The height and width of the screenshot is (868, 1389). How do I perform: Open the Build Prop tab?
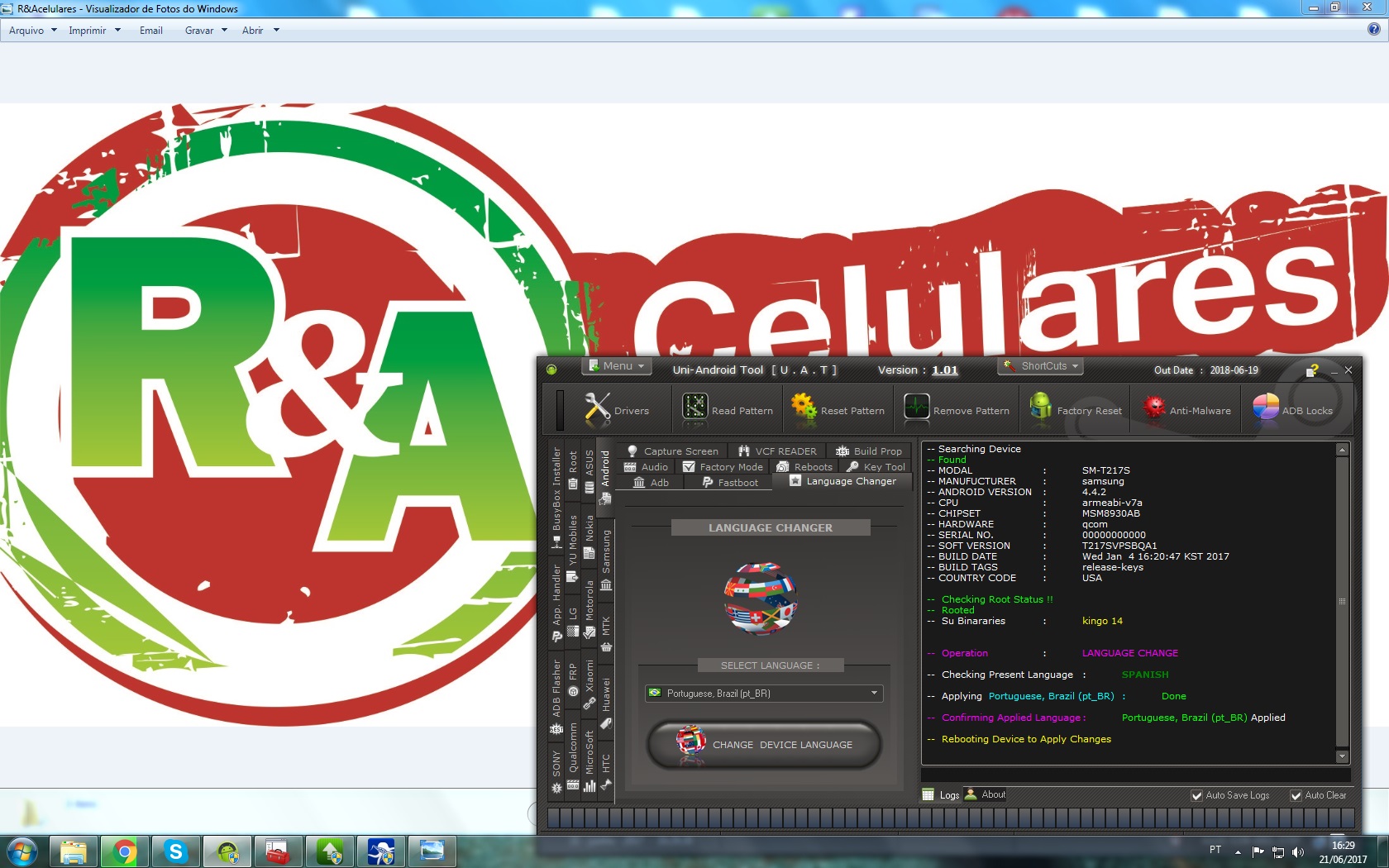[x=869, y=451]
